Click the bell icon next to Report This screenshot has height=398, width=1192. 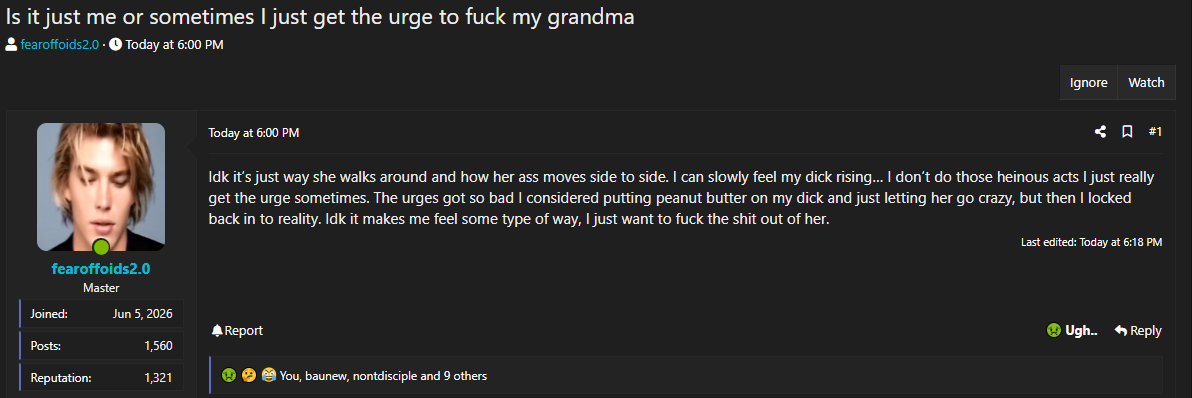(217, 330)
